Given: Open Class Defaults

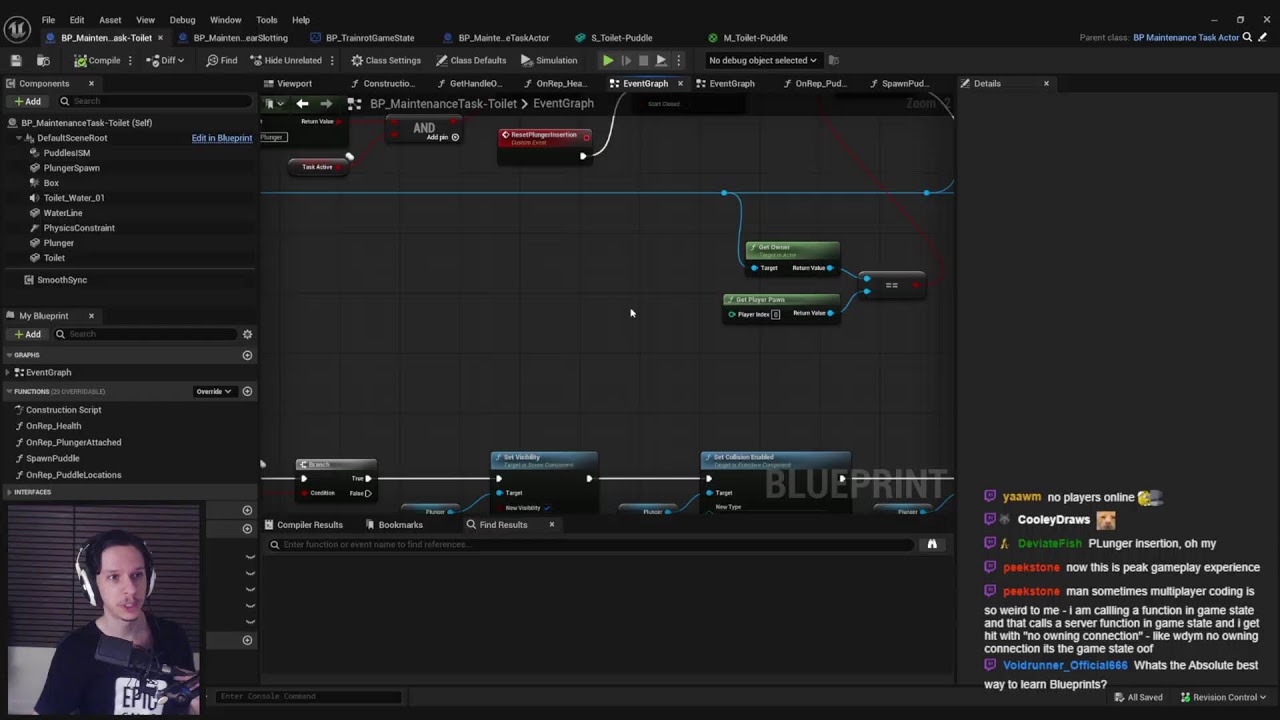Looking at the screenshot, I should (x=471, y=60).
